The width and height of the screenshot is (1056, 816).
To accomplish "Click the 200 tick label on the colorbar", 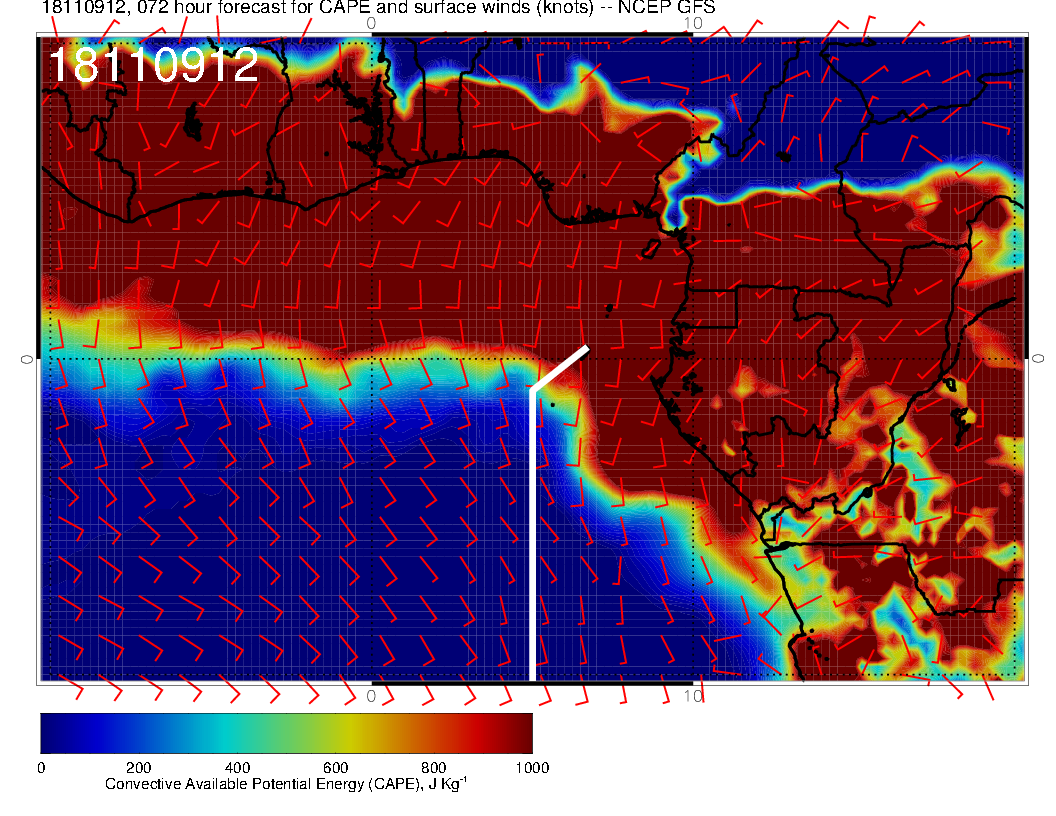I will click(x=138, y=768).
